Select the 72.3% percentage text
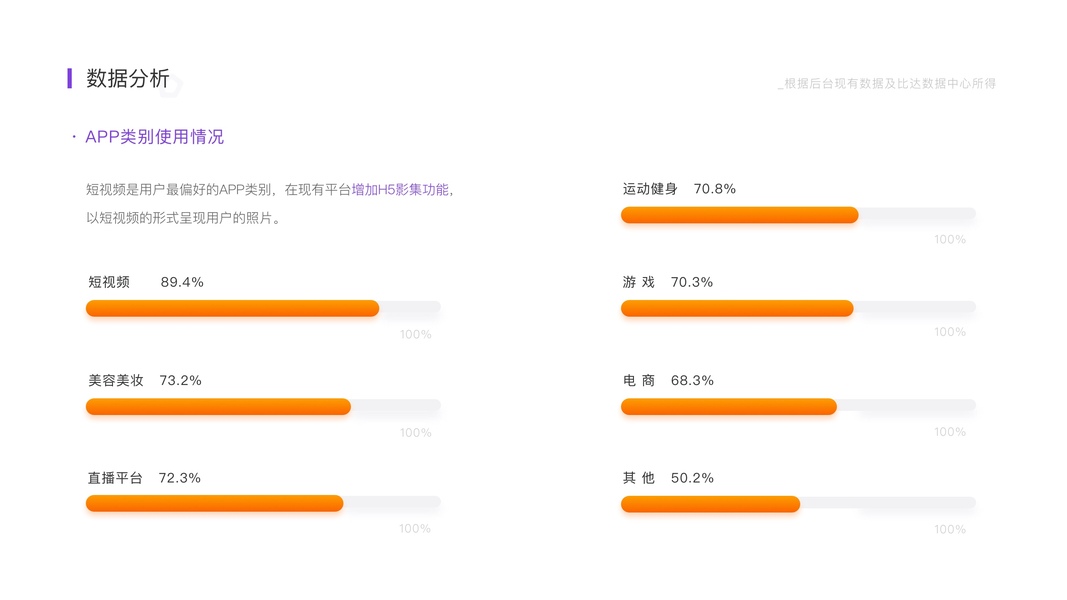1067x600 pixels. coord(179,478)
